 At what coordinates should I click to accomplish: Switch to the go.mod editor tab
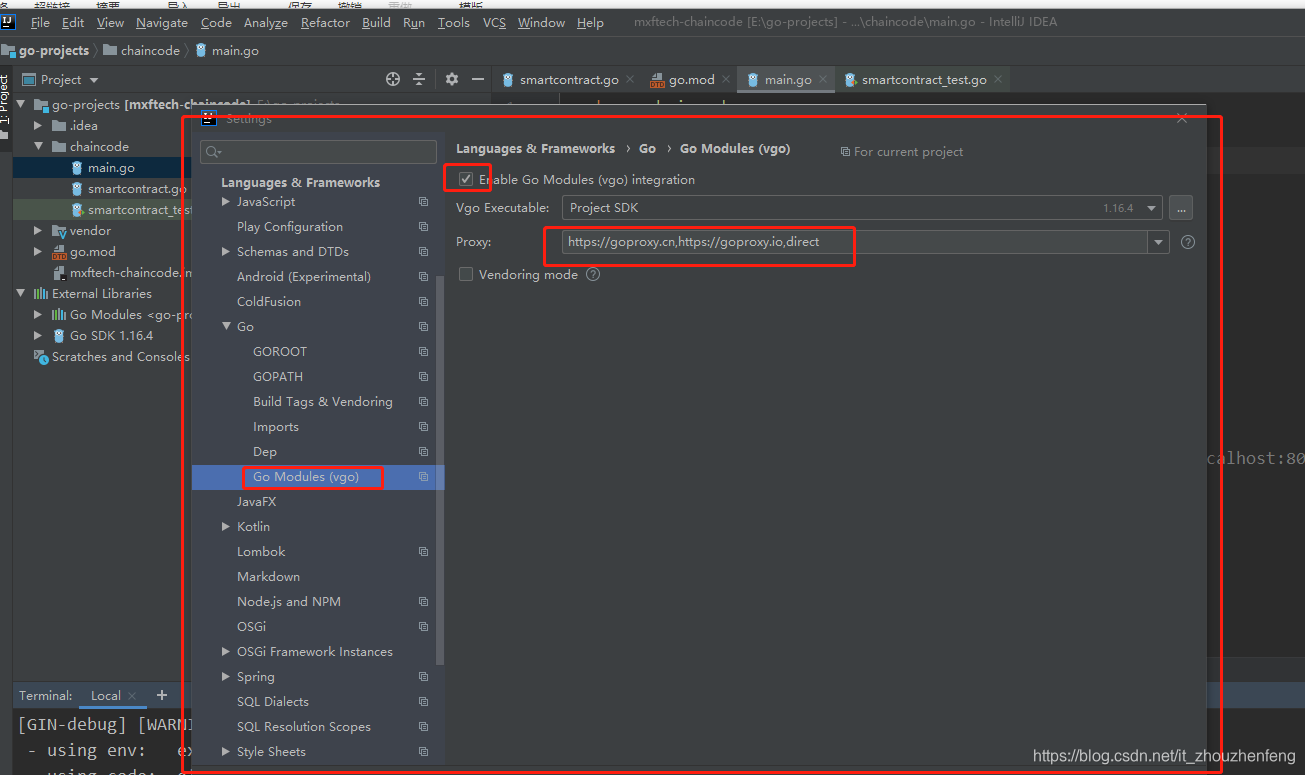pos(689,79)
